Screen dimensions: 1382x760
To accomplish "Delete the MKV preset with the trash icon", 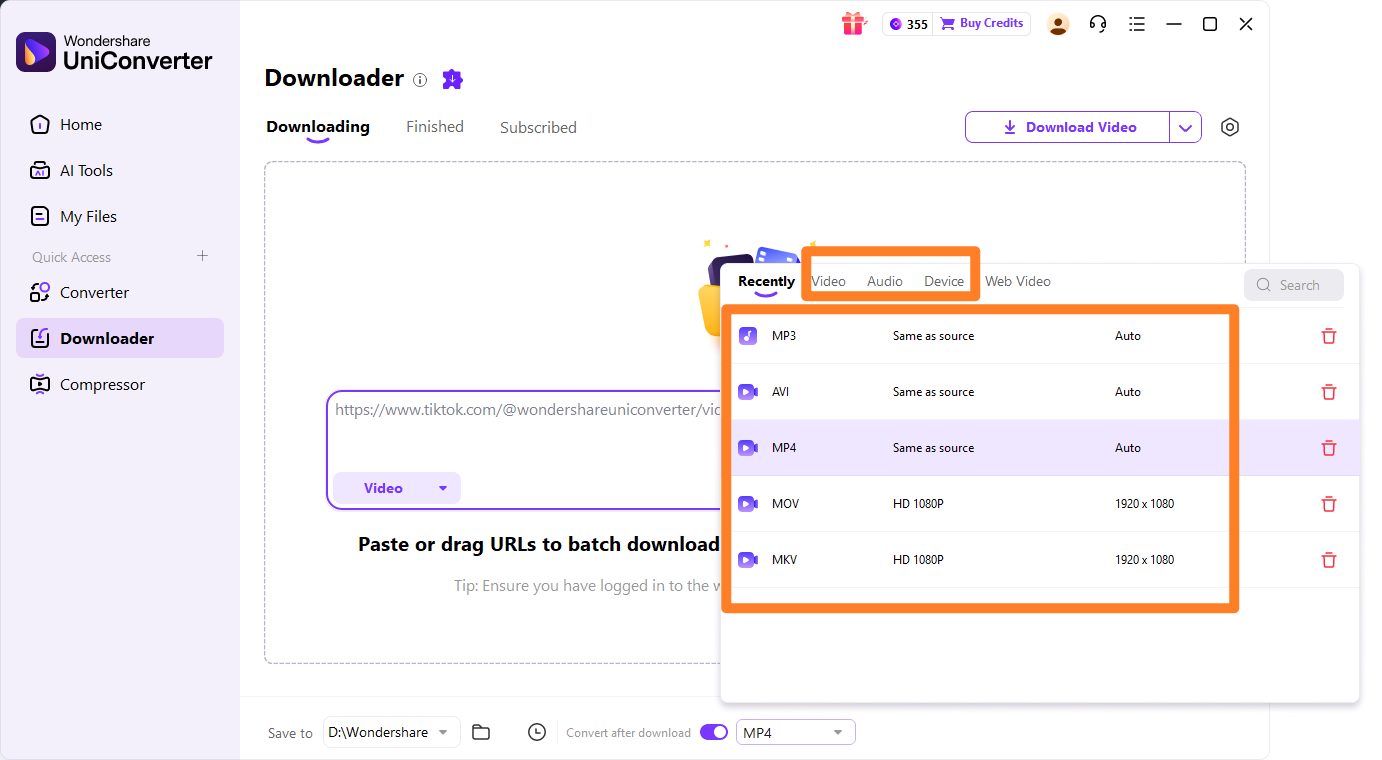I will [x=1329, y=559].
